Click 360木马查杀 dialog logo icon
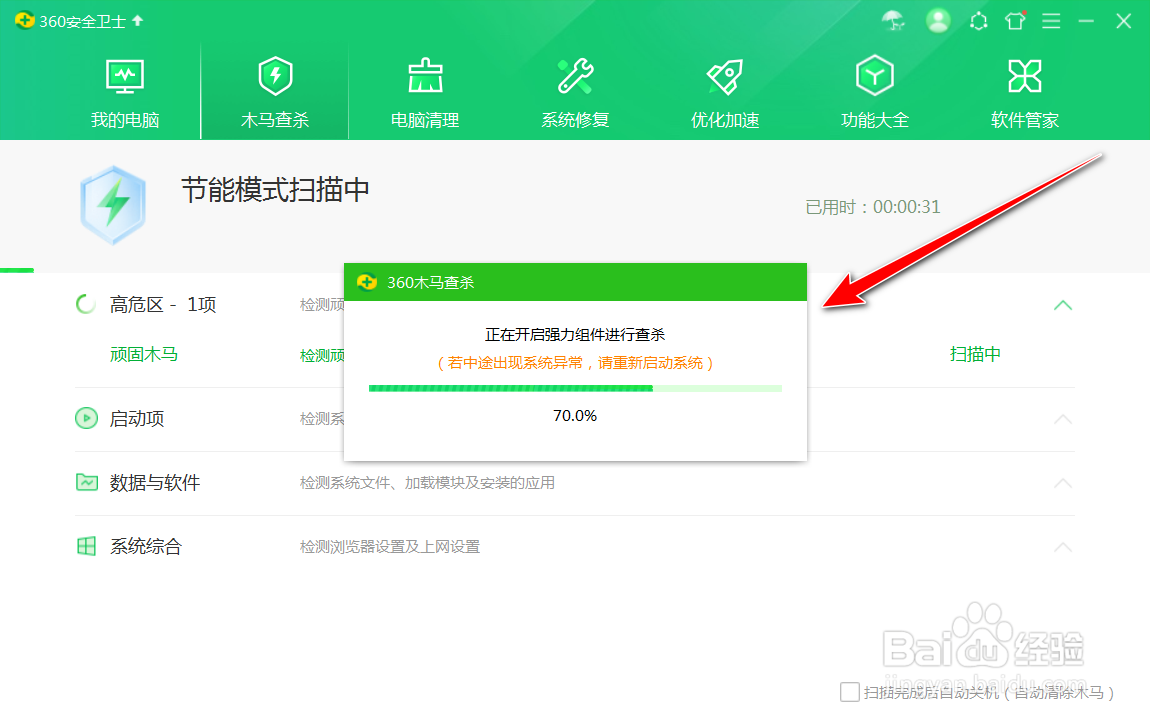Image resolution: width=1150 pixels, height=725 pixels. (x=367, y=282)
